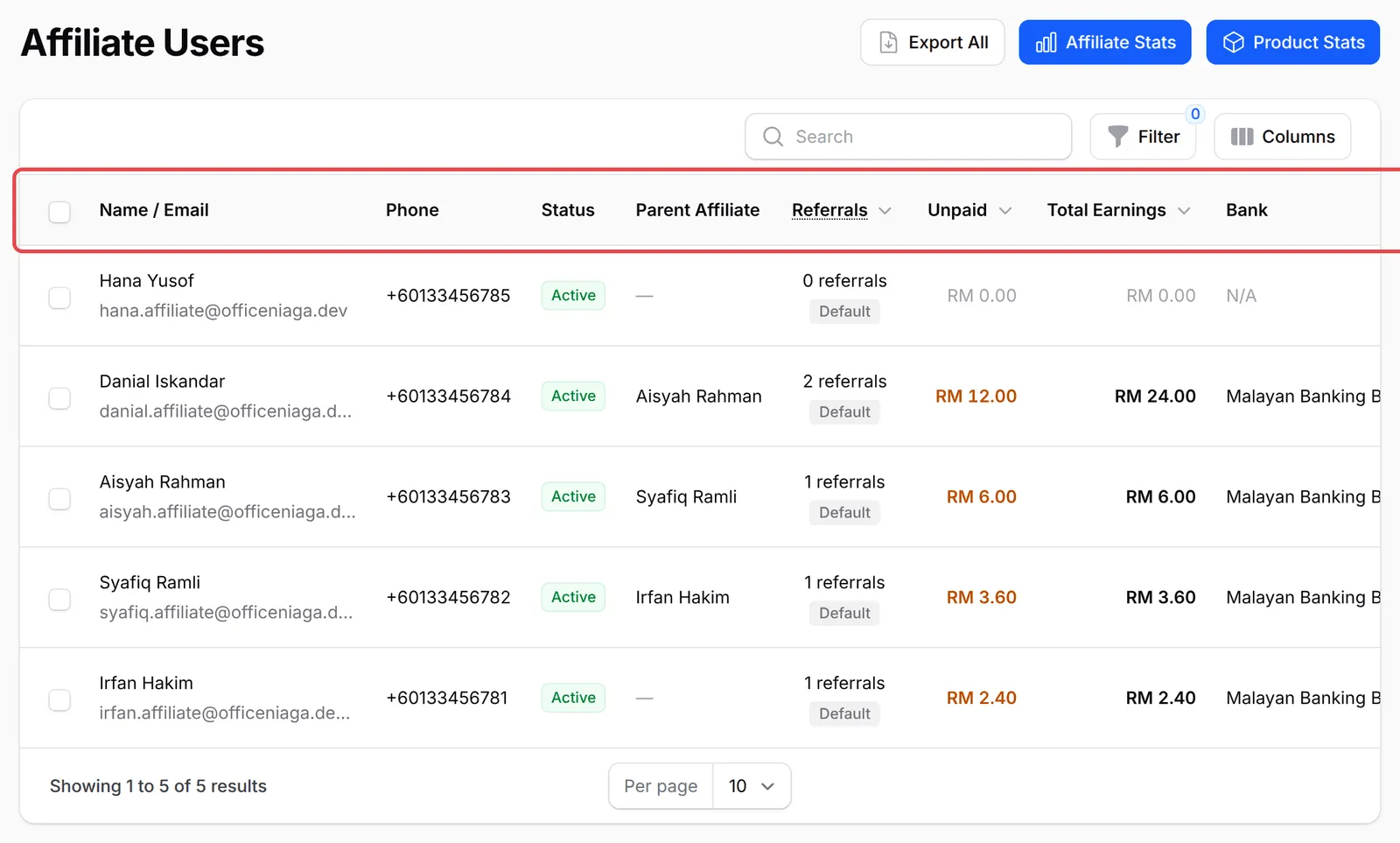
Task: Click phone number +60133456784
Action: click(x=448, y=397)
